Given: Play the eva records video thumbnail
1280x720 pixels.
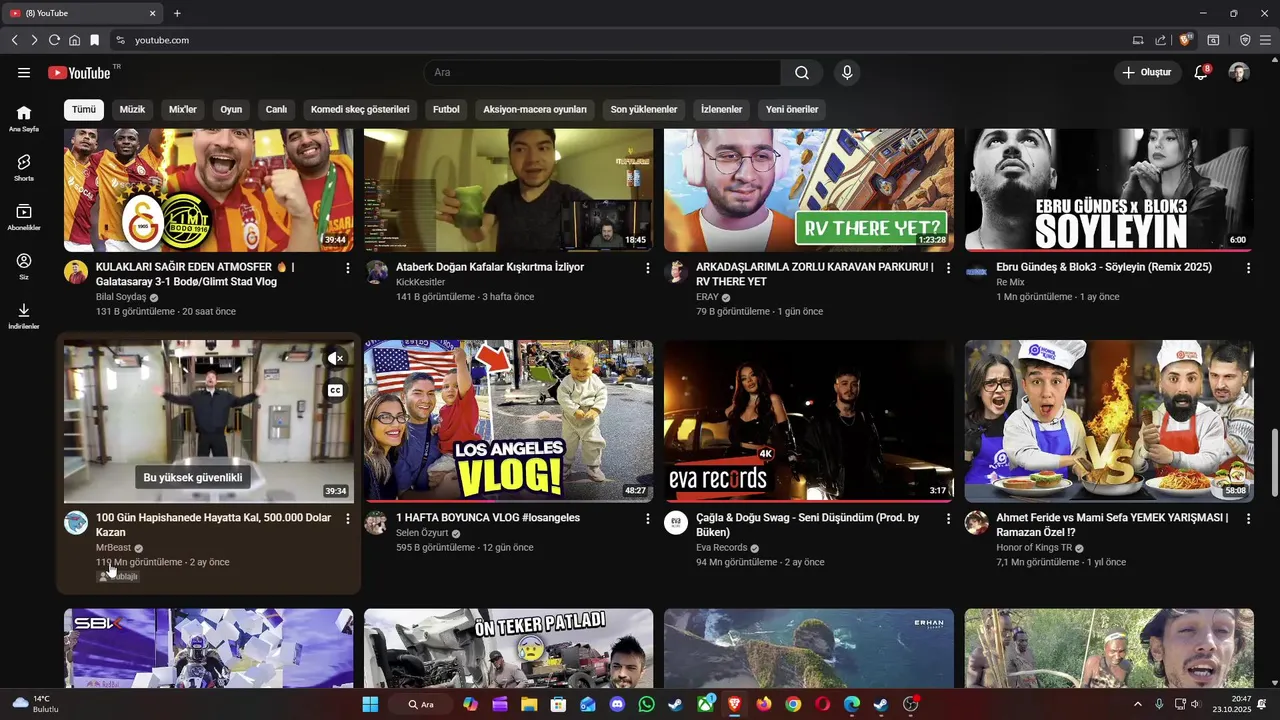Looking at the screenshot, I should (808, 420).
